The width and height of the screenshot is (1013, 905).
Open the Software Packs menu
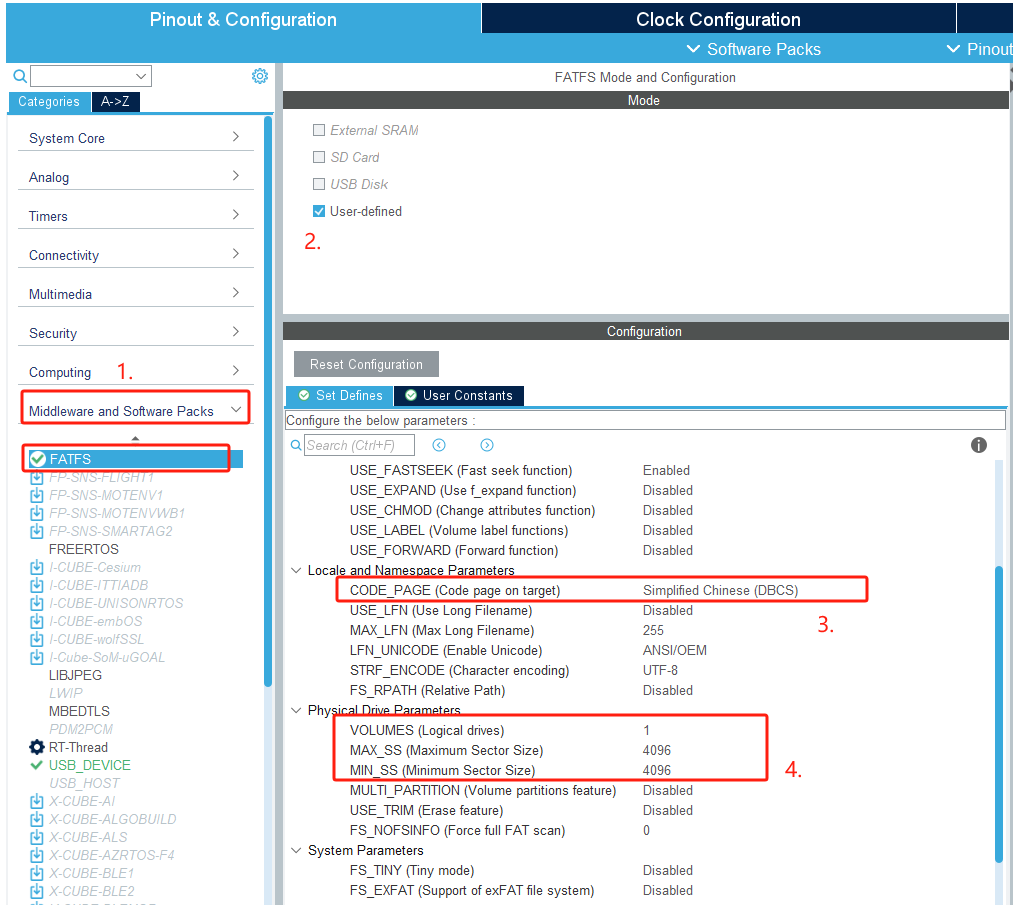[x=753, y=49]
